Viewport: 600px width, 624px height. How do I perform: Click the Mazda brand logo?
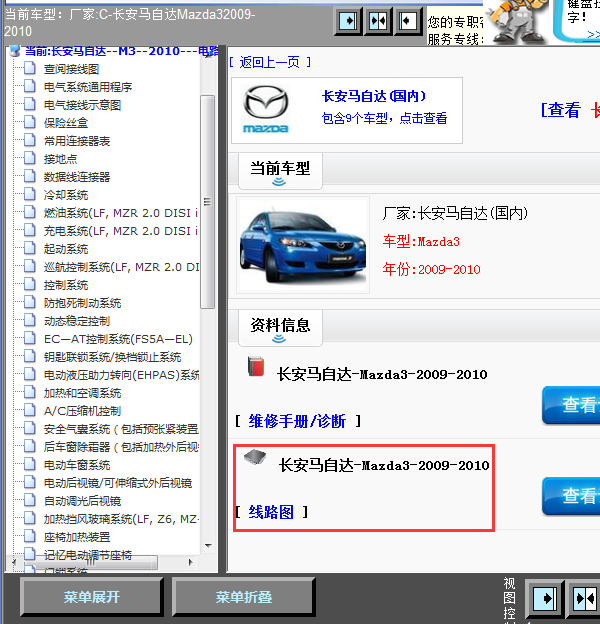coord(266,109)
